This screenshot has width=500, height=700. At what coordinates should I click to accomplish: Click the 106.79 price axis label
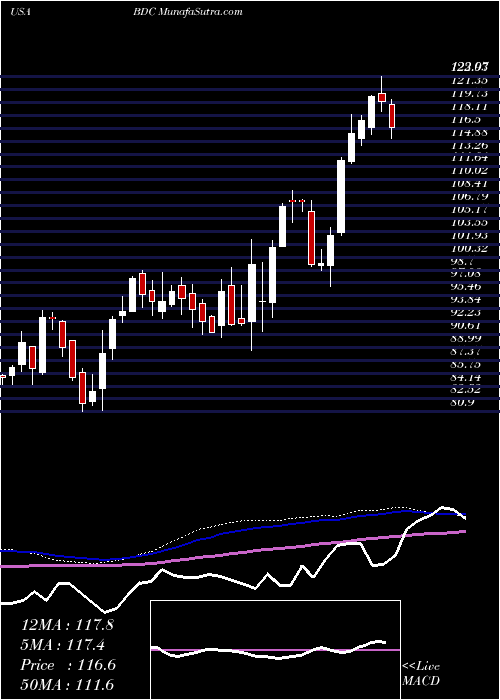(x=470, y=196)
